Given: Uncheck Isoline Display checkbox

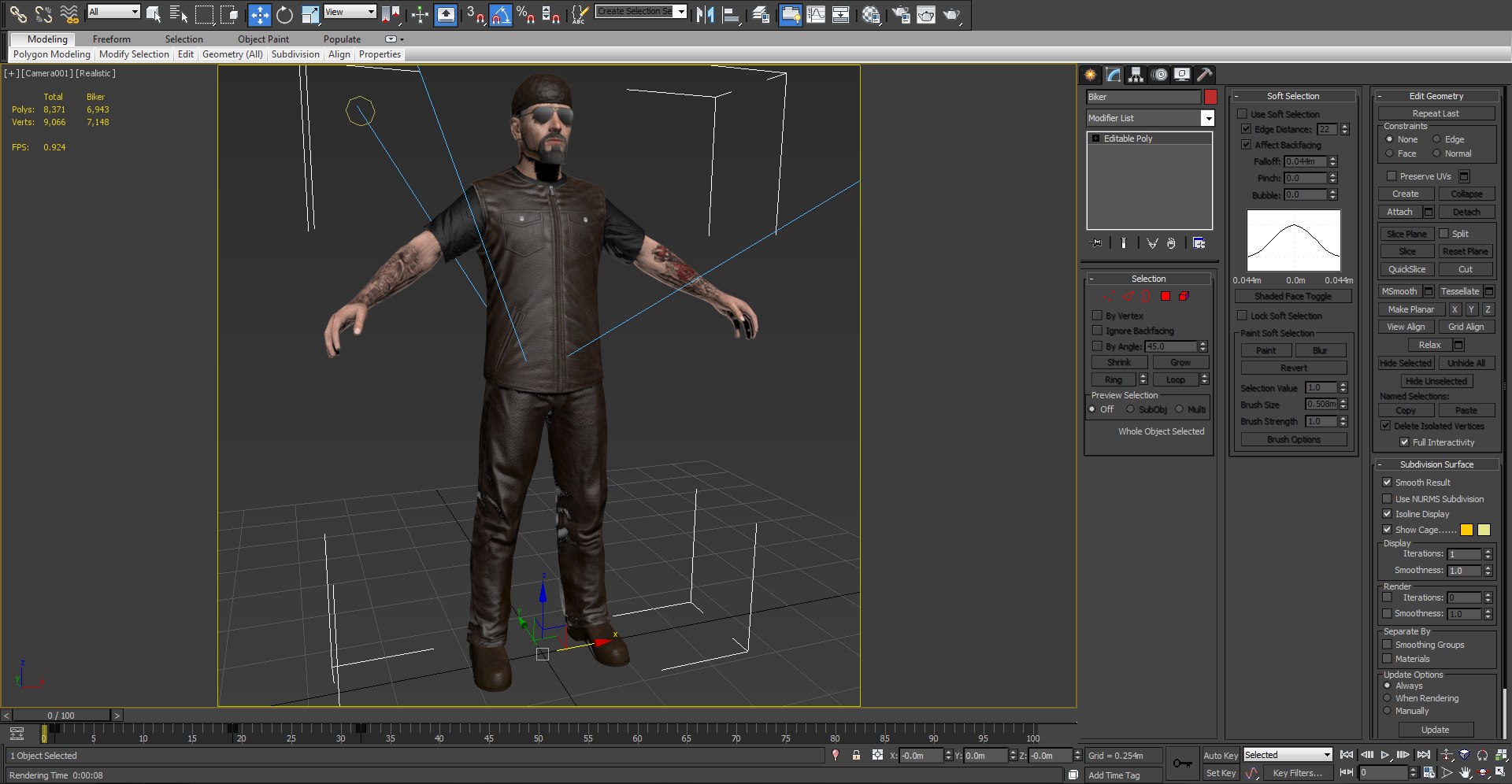Looking at the screenshot, I should (1387, 514).
